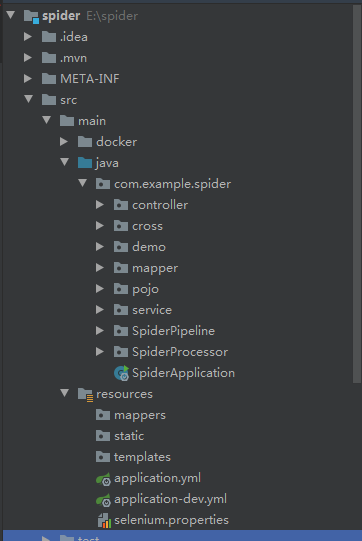The width and height of the screenshot is (362, 541).
Task: Click the docker folder icon
Action: (x=85, y=142)
